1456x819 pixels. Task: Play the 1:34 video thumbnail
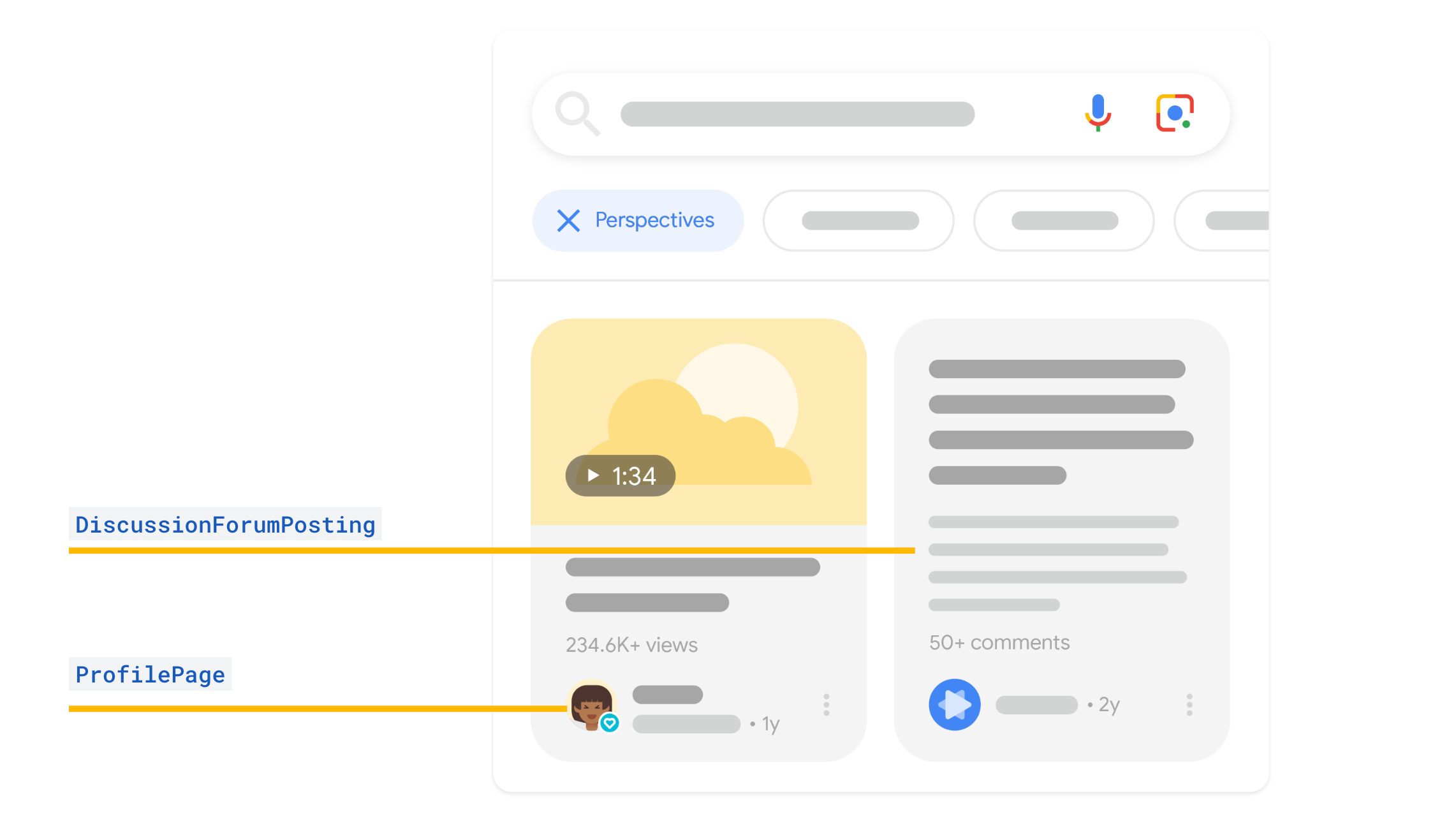619,475
